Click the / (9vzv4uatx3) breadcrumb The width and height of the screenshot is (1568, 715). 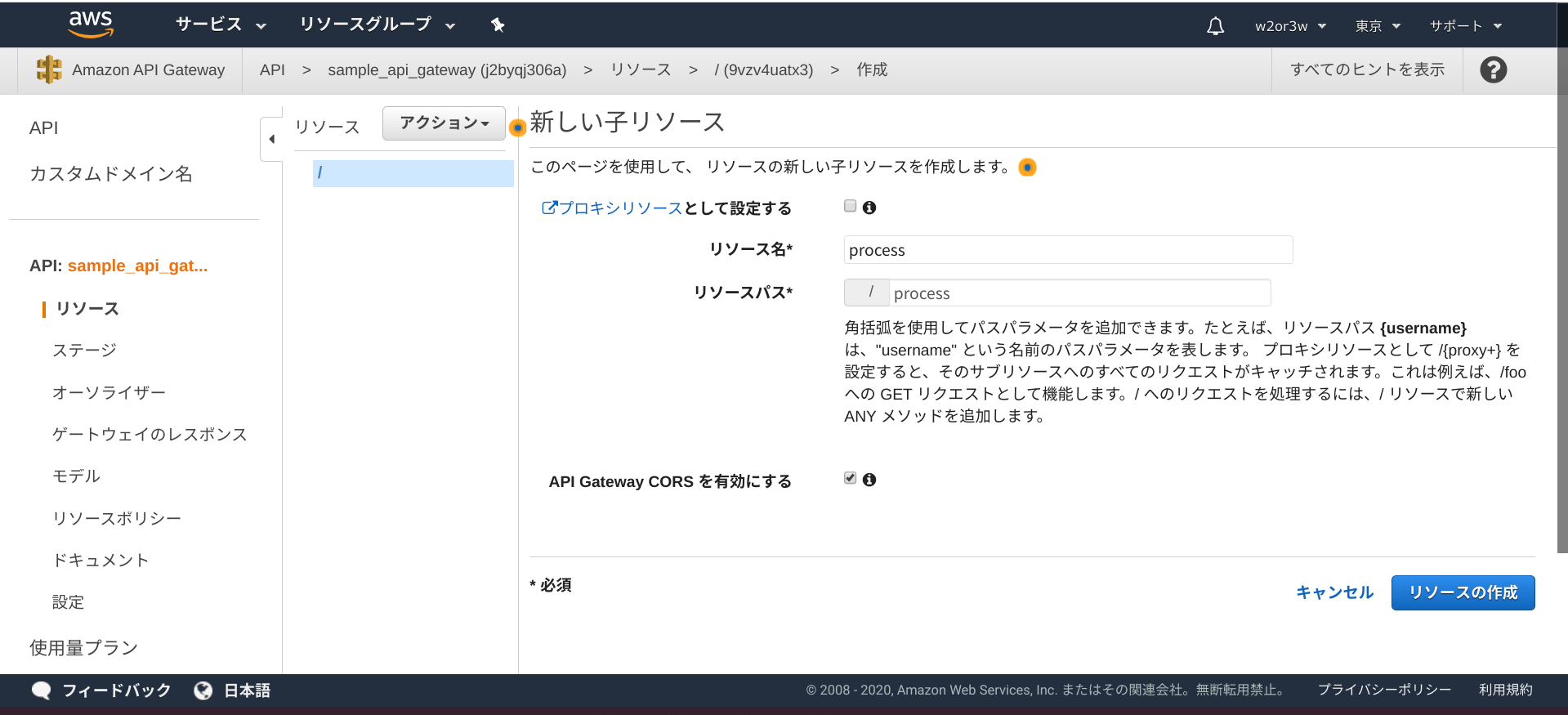764,70
